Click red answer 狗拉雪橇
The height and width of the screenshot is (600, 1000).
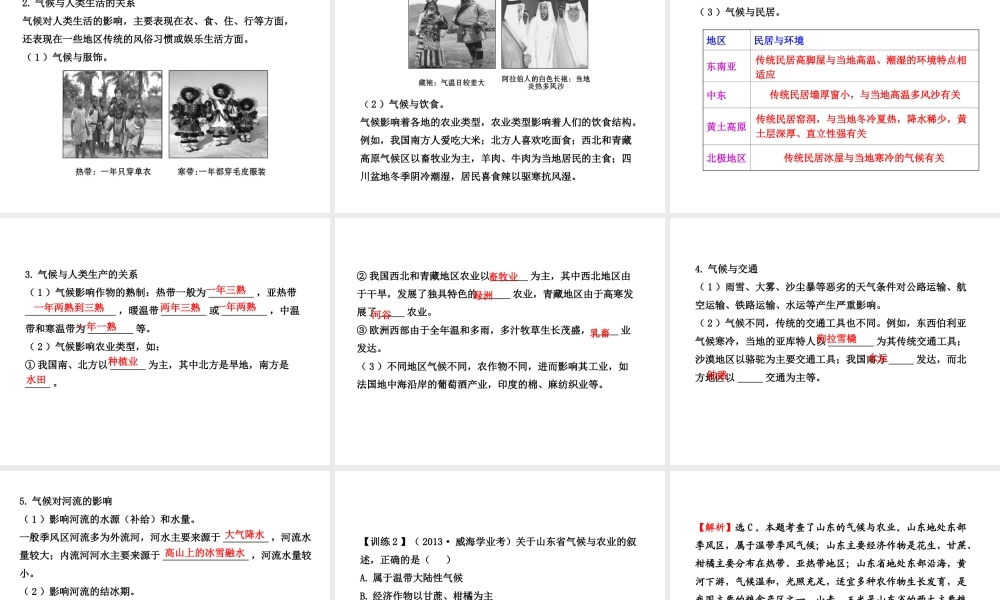(837, 339)
